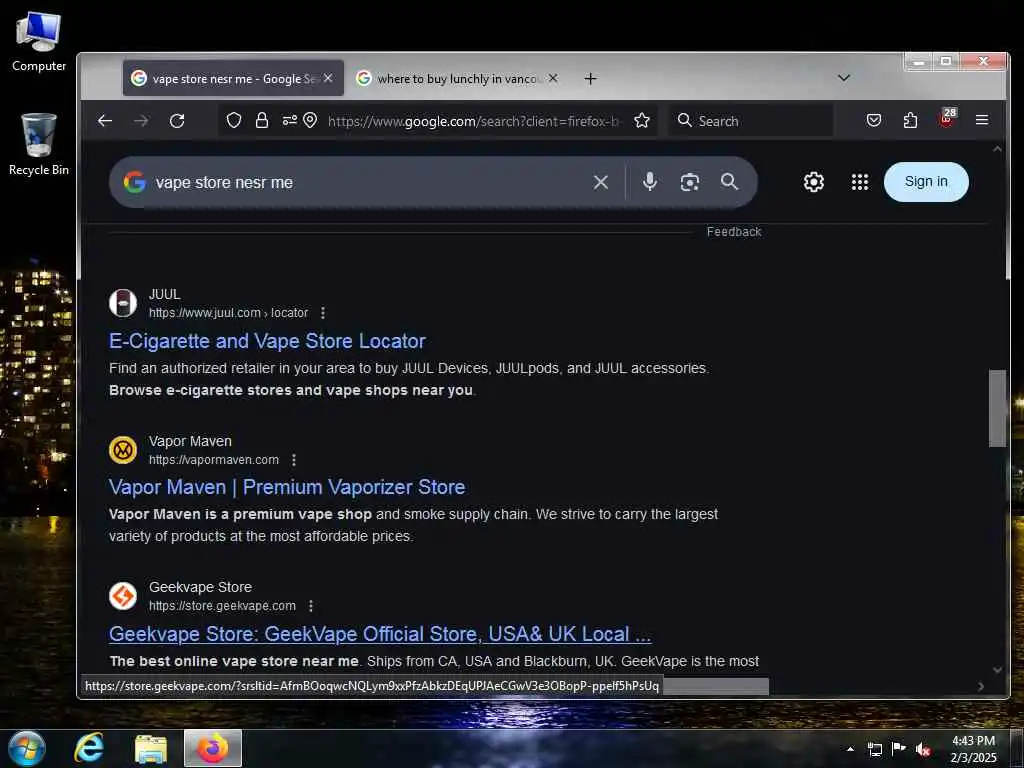Screen dimensions: 1024x768
Task: Open the taskbar clock showing 4:43 PM
Action: [973, 749]
